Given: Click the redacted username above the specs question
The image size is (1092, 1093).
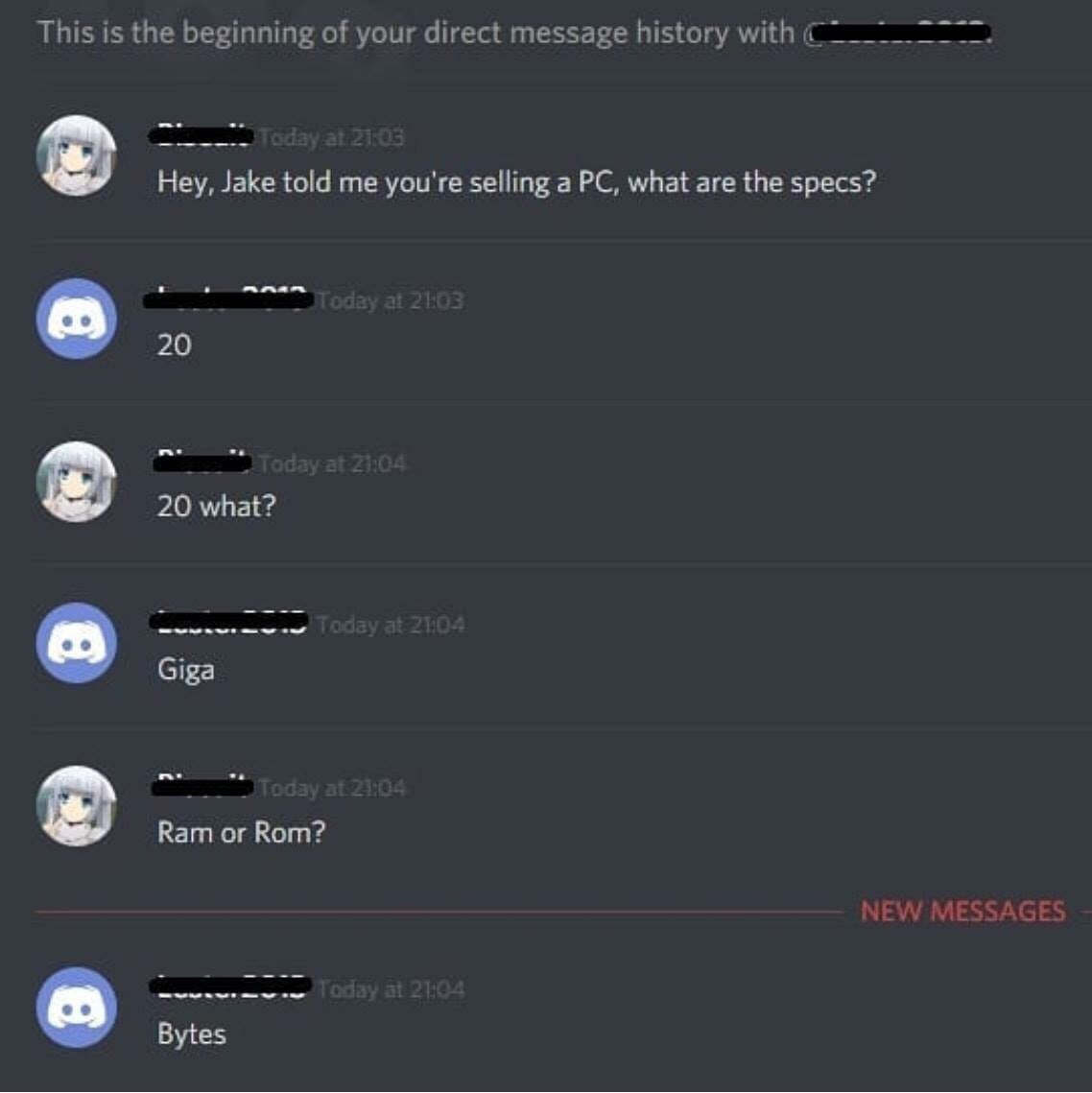Looking at the screenshot, I should (202, 135).
